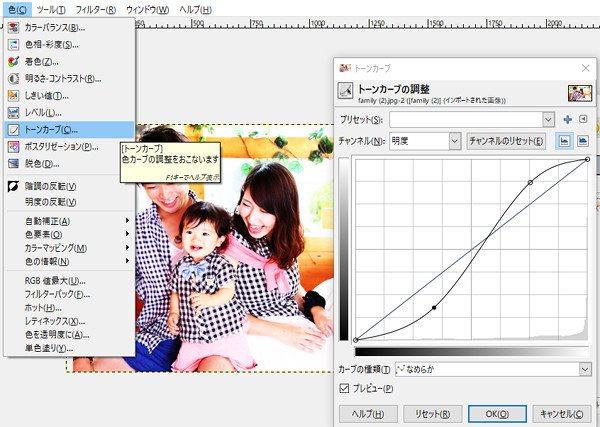
Task: Click the image thumbnail in dialog header
Action: [x=578, y=92]
